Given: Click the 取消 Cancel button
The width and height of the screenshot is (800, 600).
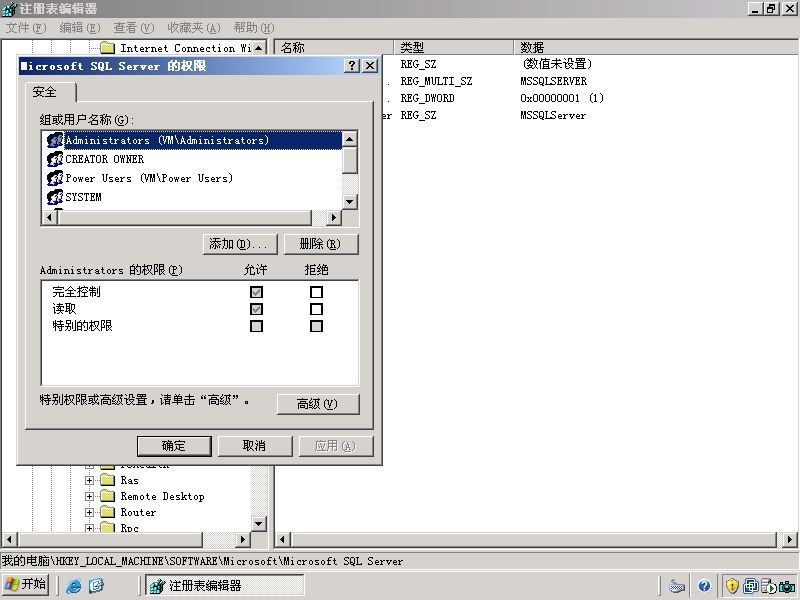Looking at the screenshot, I should click(x=255, y=446).
